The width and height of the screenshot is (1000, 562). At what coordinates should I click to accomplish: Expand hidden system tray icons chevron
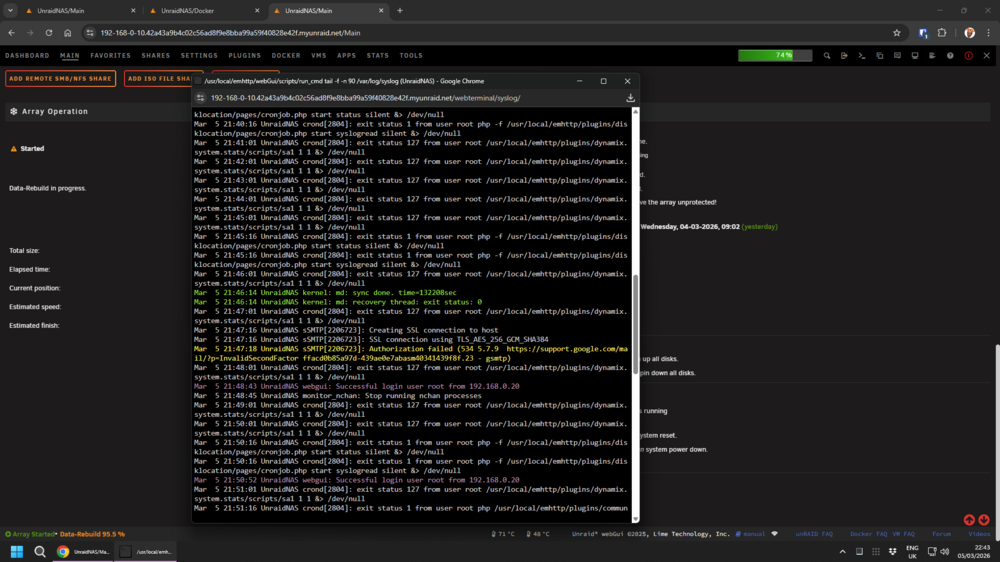coord(842,552)
